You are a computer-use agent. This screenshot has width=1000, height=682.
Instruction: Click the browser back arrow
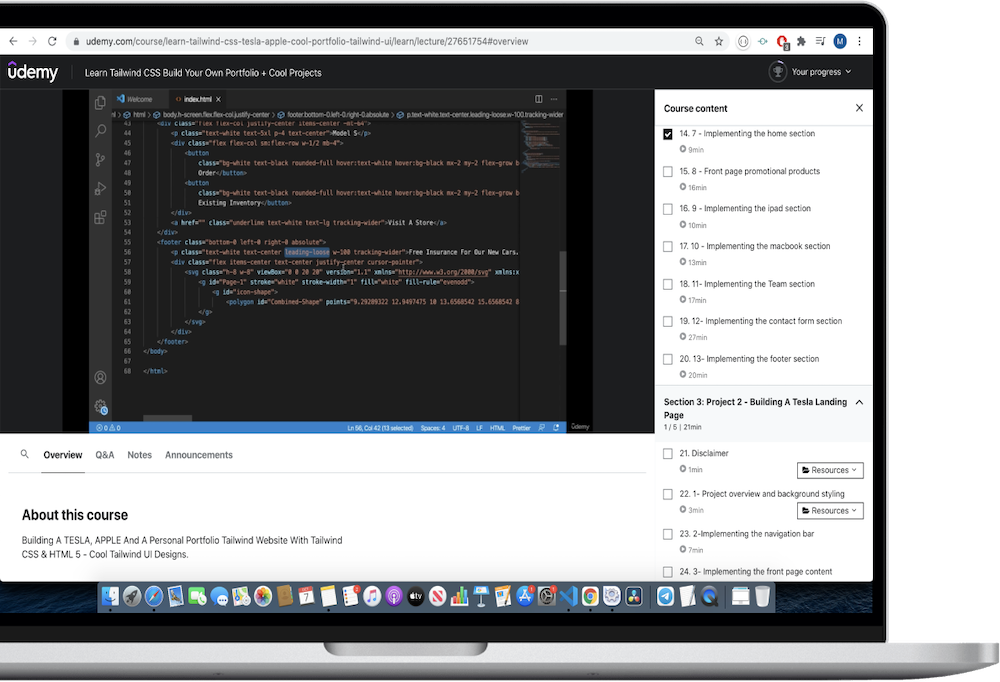pos(12,41)
